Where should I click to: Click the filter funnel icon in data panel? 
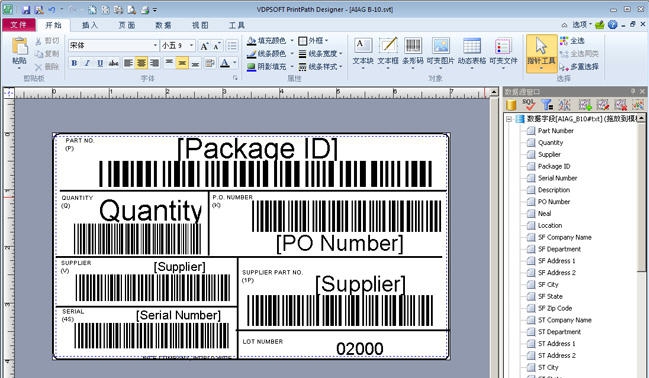(x=547, y=105)
